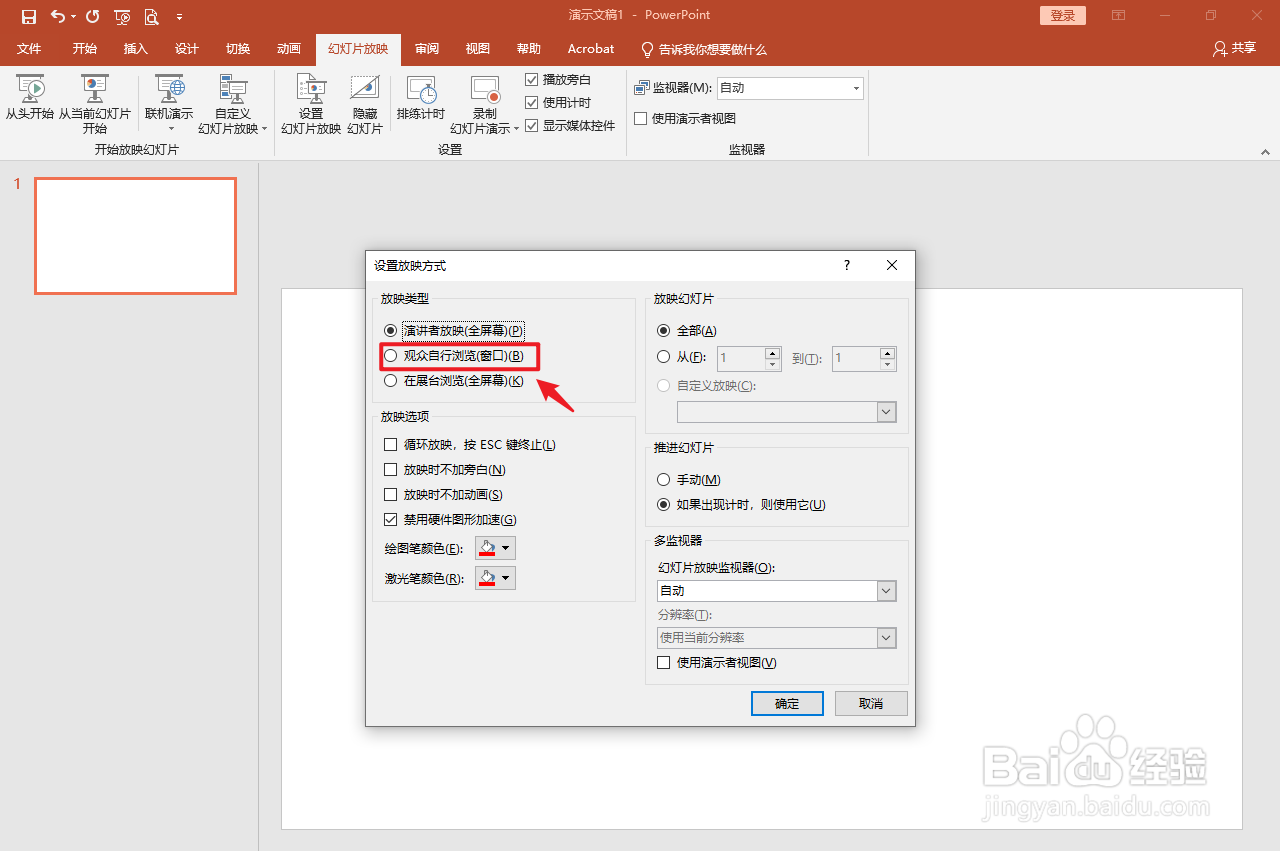Viewport: 1280px width, 851px height.
Task: Increase 到(T) slide number stepper
Action: coord(888,352)
